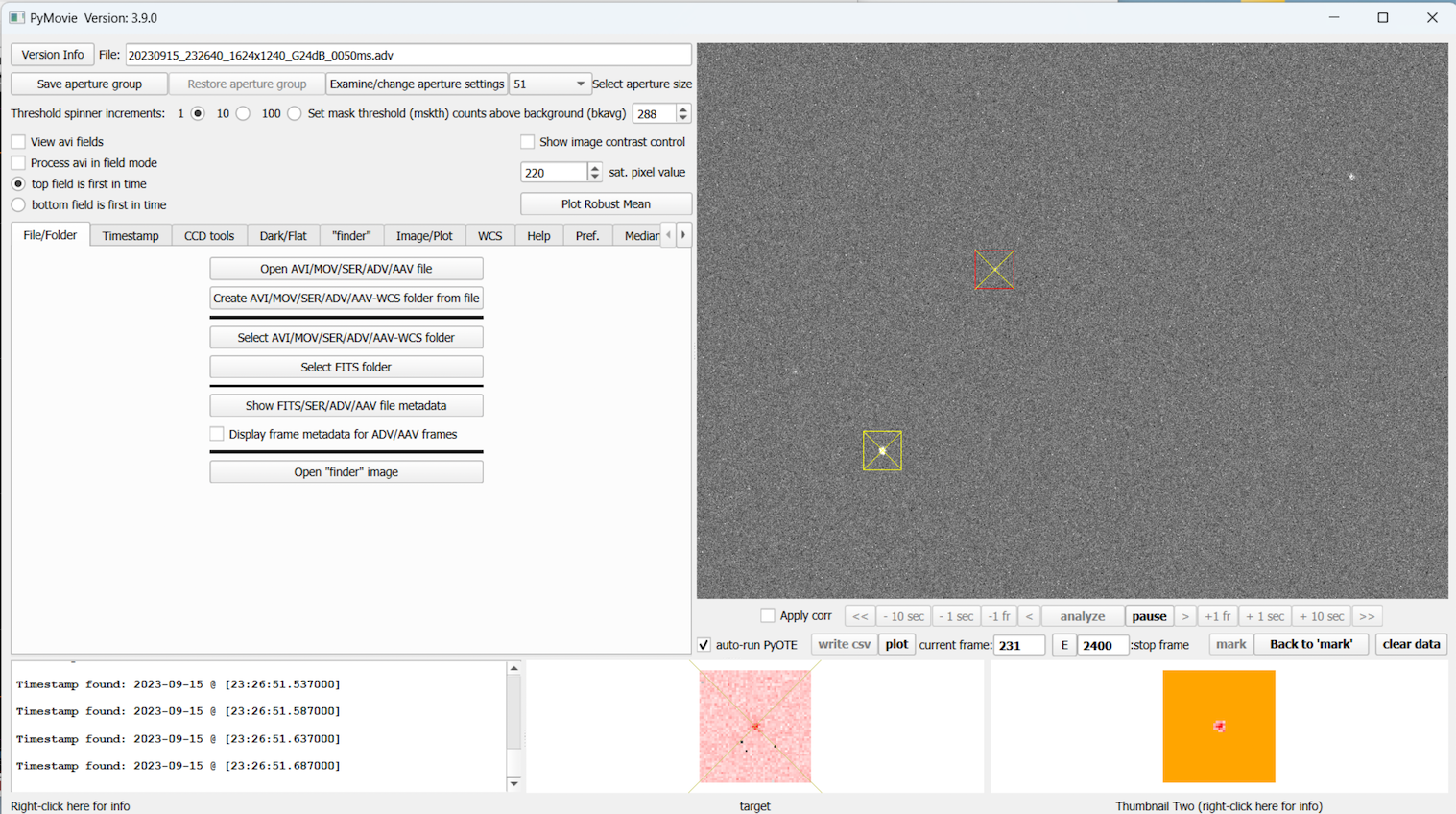This screenshot has width=1456, height=814.
Task: Uncheck auto-run PyOTE
Action: (704, 645)
